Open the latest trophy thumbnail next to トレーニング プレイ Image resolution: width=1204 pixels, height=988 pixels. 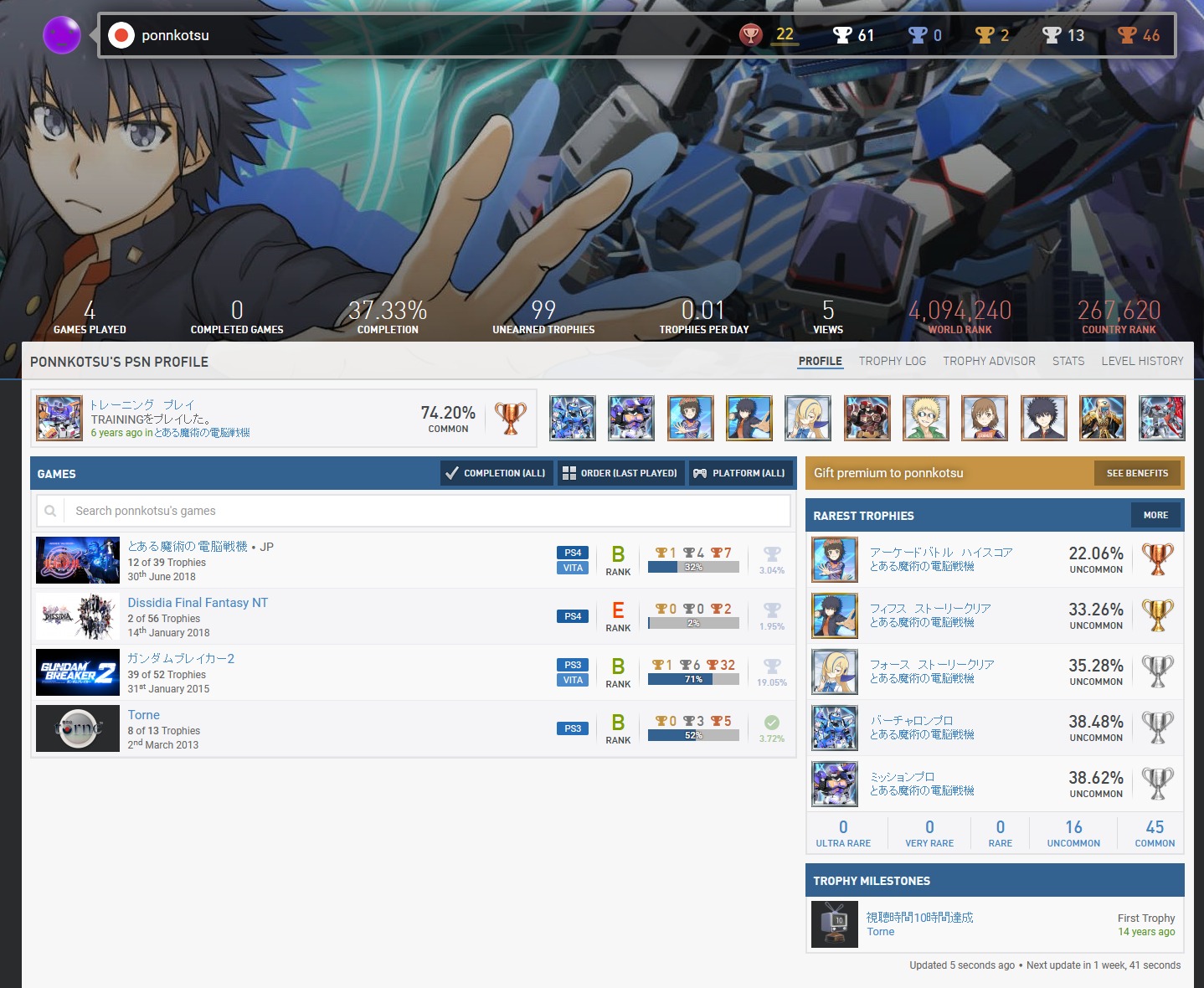[x=59, y=418]
